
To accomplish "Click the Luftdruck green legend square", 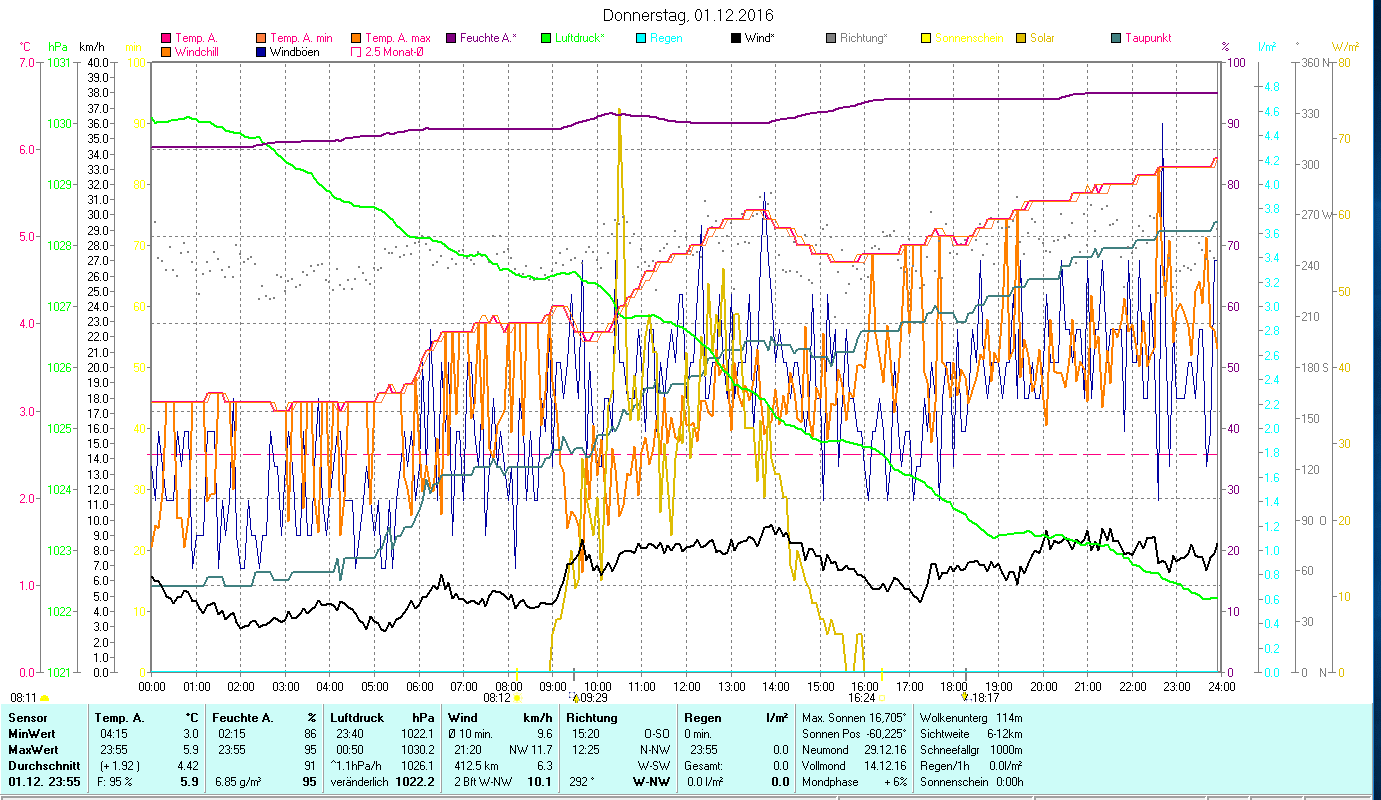I will (546, 39).
